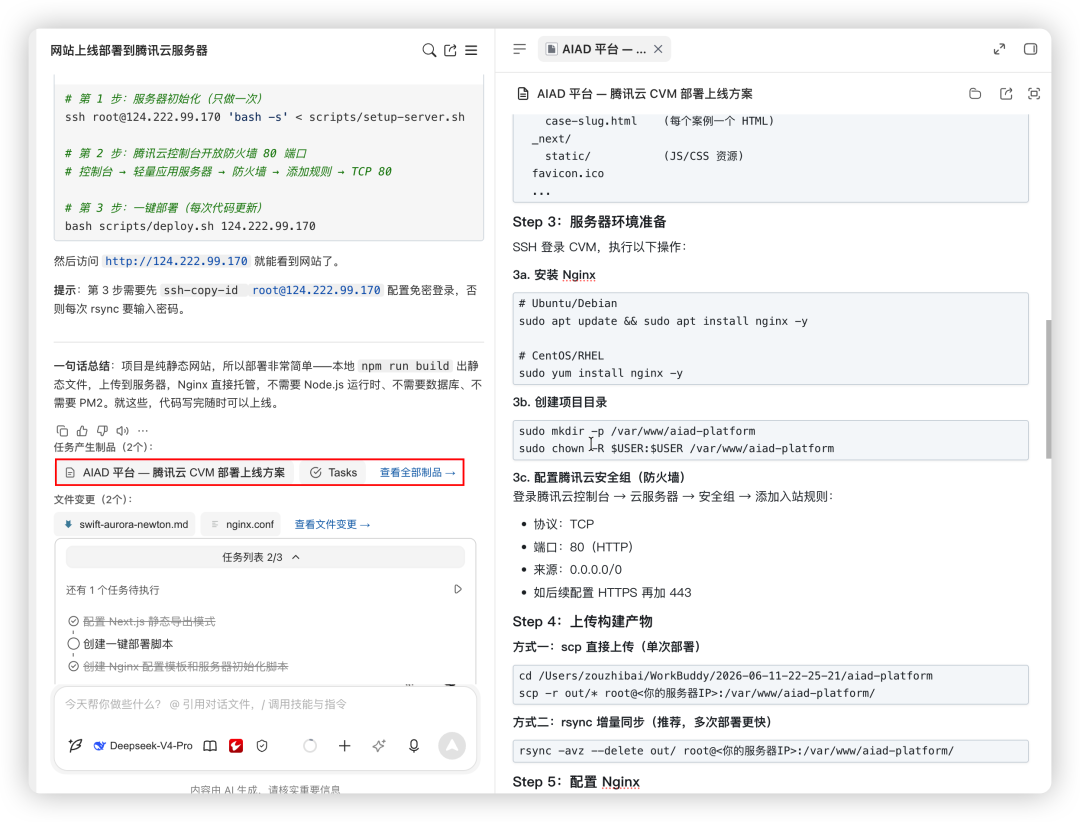Click the leaf sparkle icon in input toolbar

pyautogui.click(x=76, y=746)
